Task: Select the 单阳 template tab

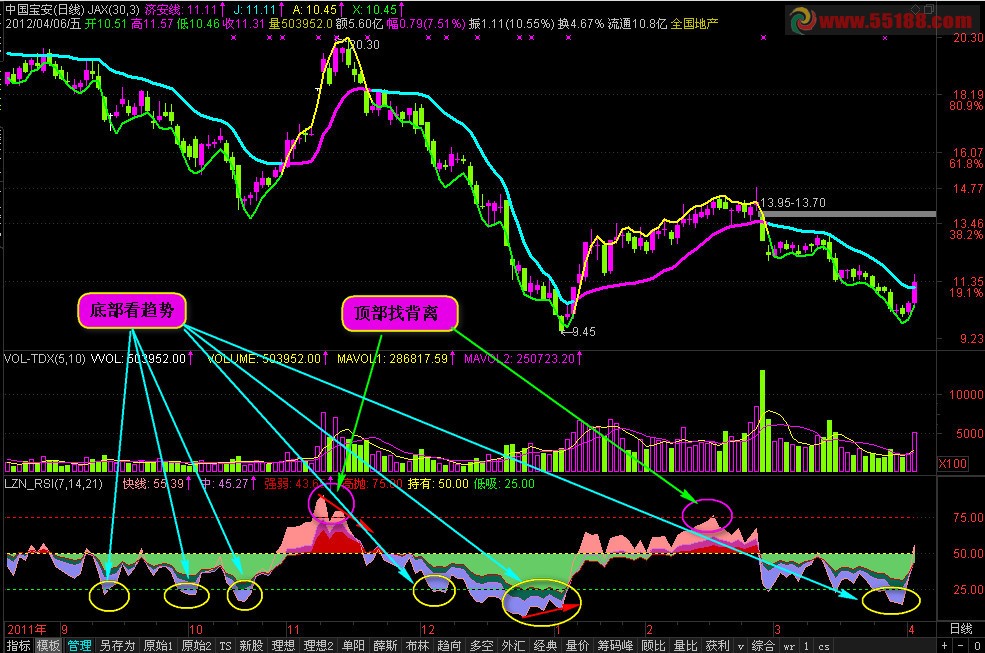Action: (x=354, y=645)
